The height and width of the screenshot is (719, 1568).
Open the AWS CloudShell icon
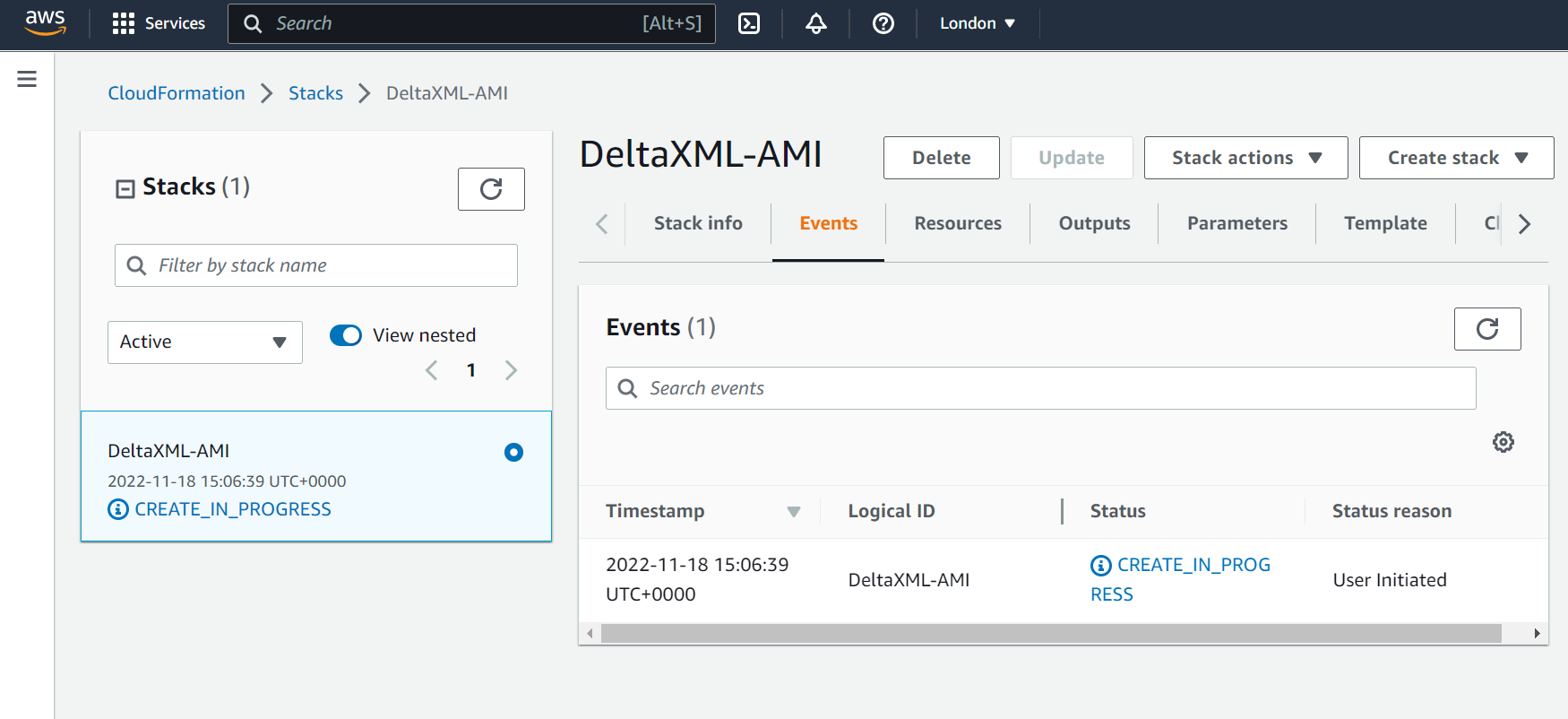click(x=749, y=23)
